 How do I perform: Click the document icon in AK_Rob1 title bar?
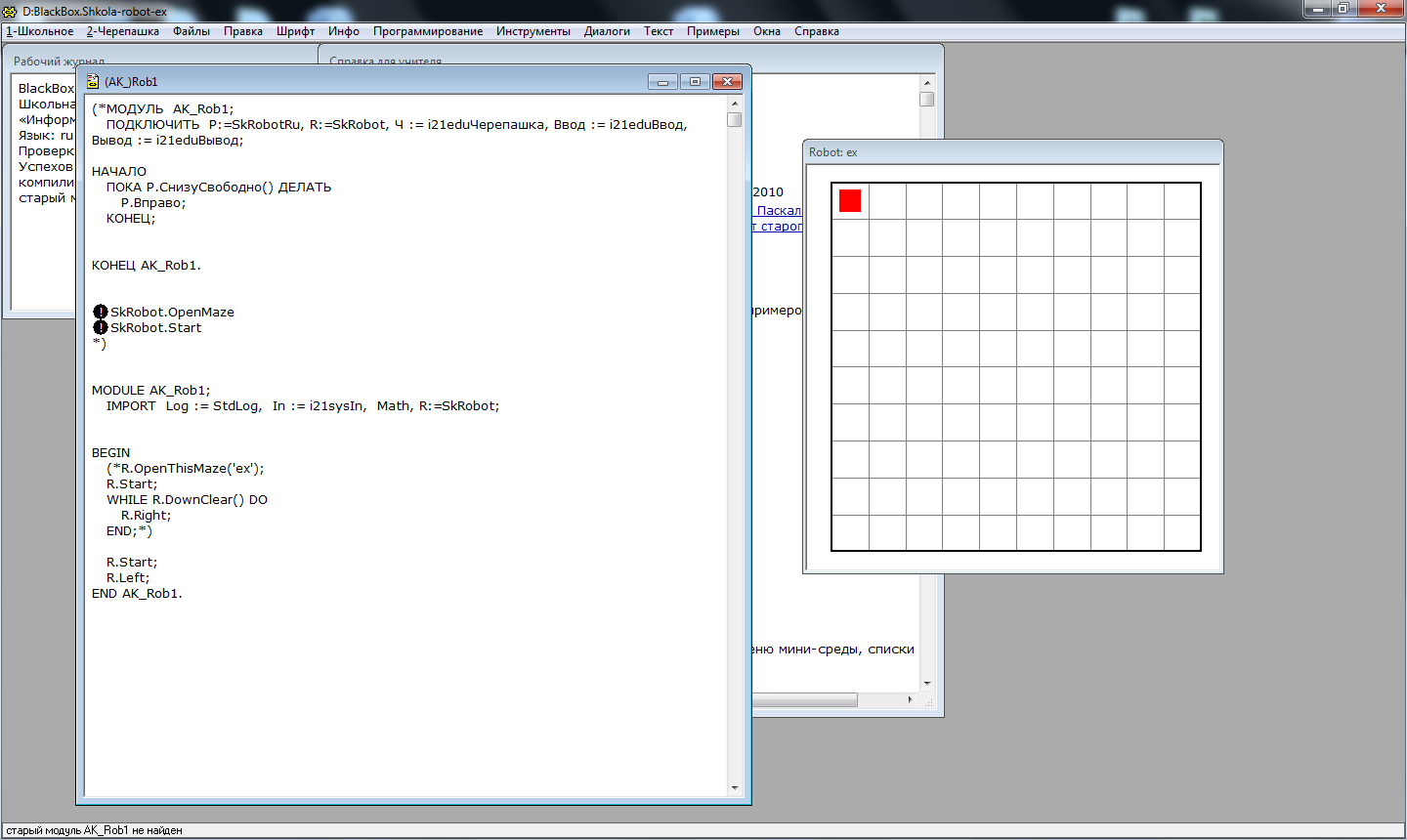tap(93, 82)
